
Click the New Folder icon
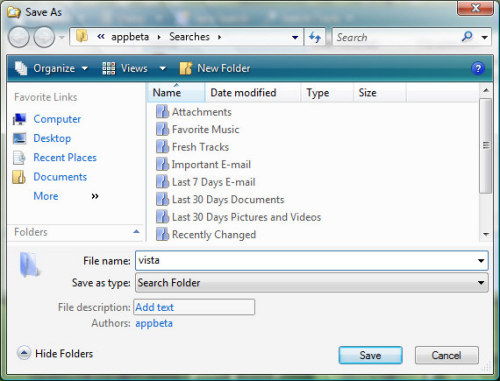[186, 68]
